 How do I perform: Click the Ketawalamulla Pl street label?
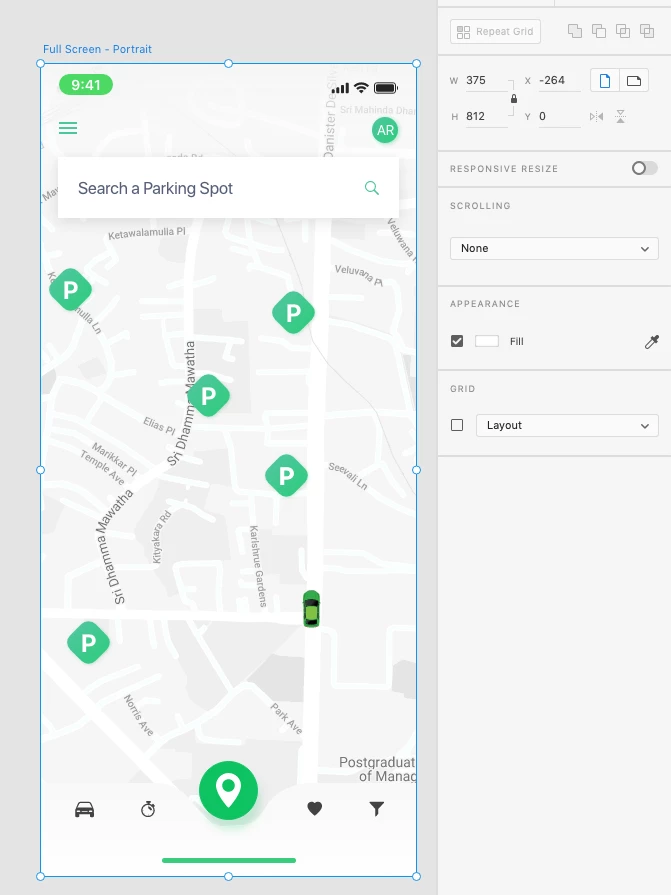point(147,233)
